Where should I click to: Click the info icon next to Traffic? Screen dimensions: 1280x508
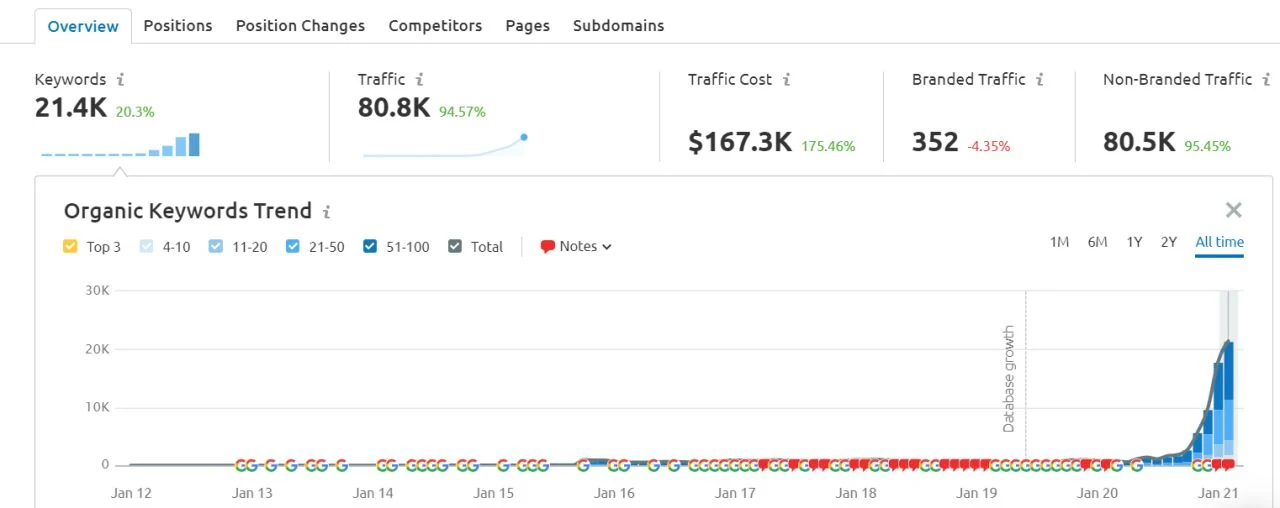[x=420, y=79]
